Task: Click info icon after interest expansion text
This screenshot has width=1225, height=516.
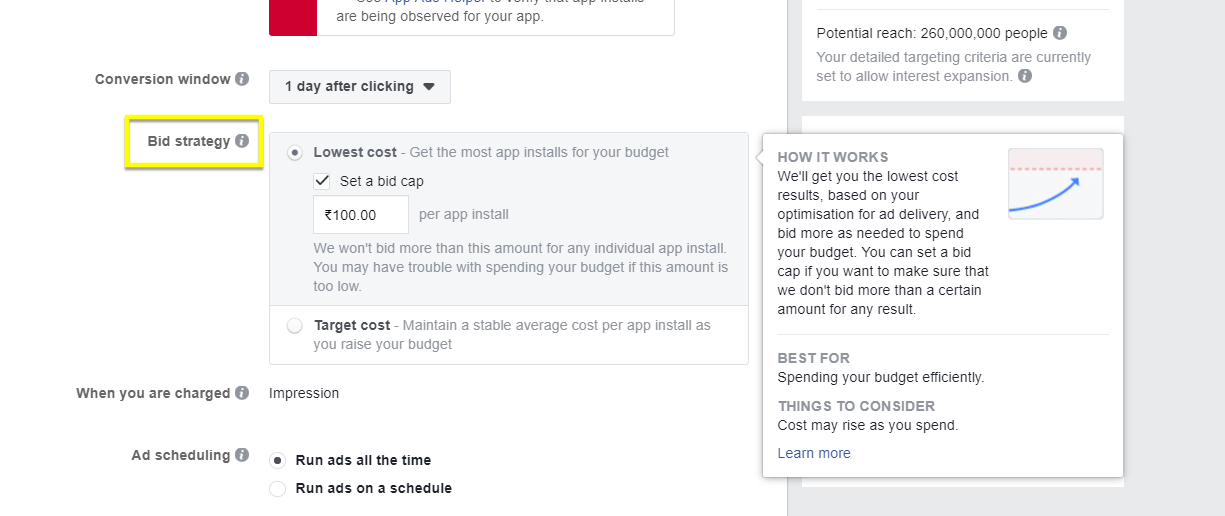Action: click(1025, 76)
